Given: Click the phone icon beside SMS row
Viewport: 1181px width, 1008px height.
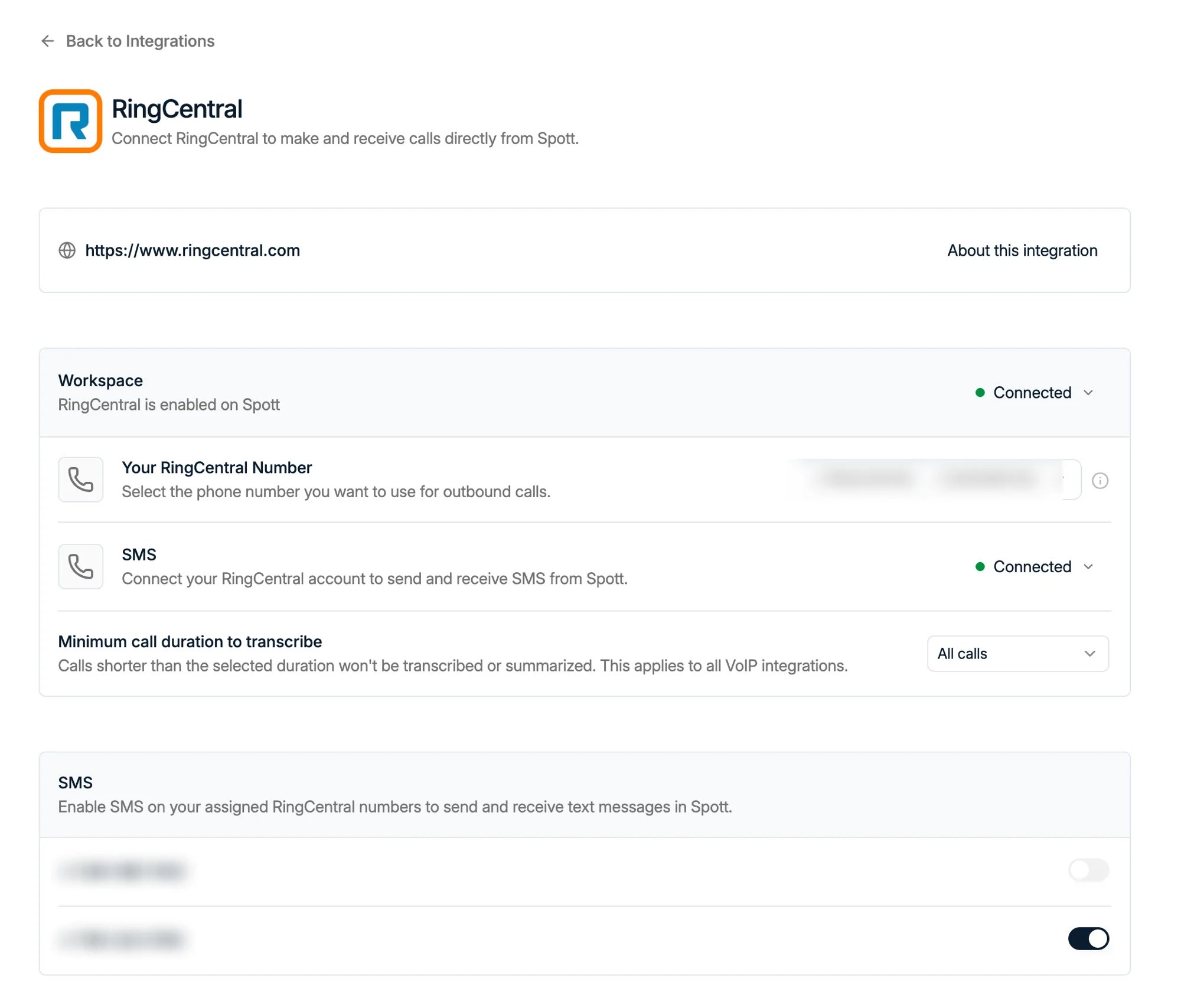Looking at the screenshot, I should point(81,567).
